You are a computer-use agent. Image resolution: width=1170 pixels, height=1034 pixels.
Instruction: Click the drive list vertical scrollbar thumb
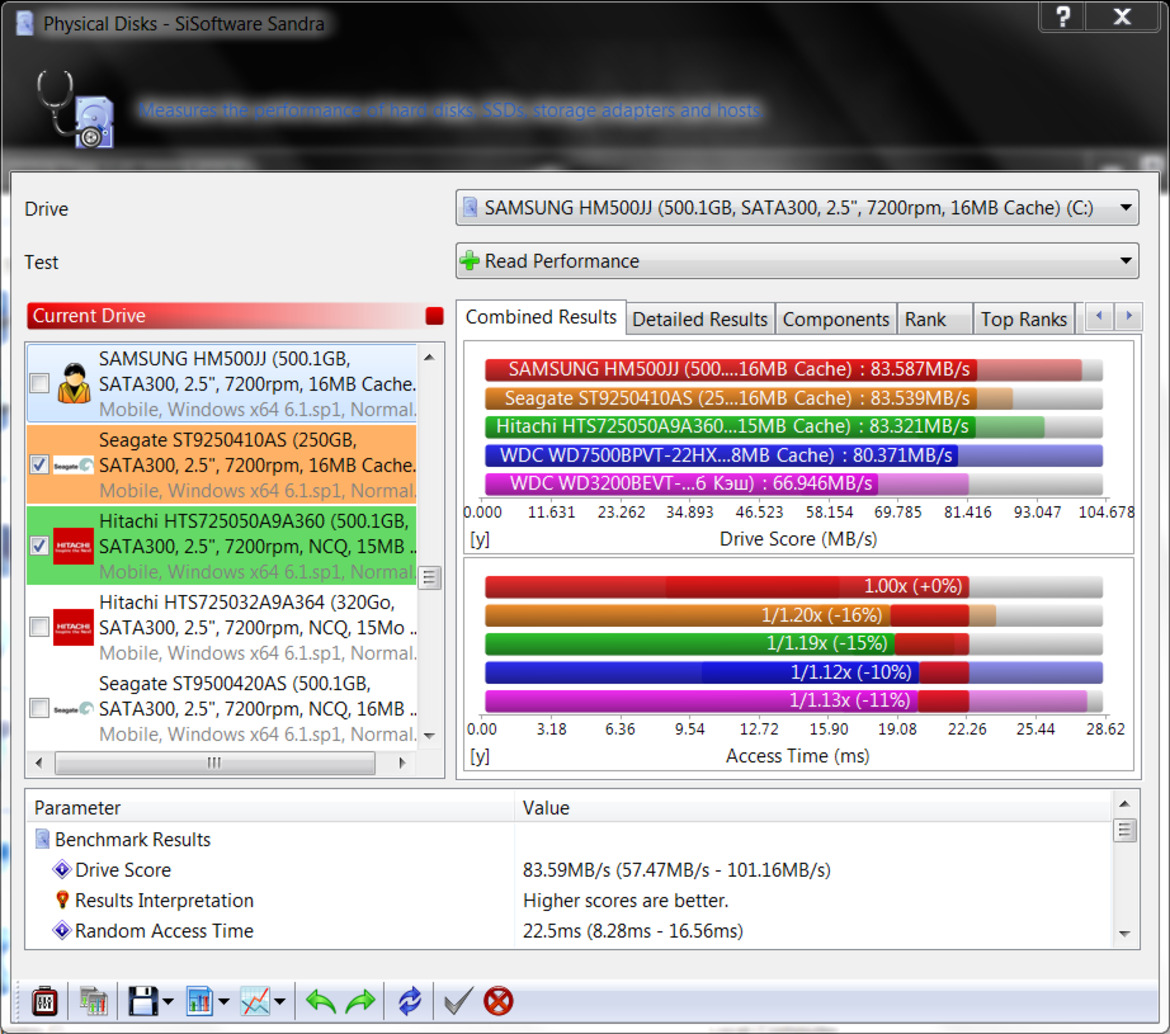(x=429, y=577)
